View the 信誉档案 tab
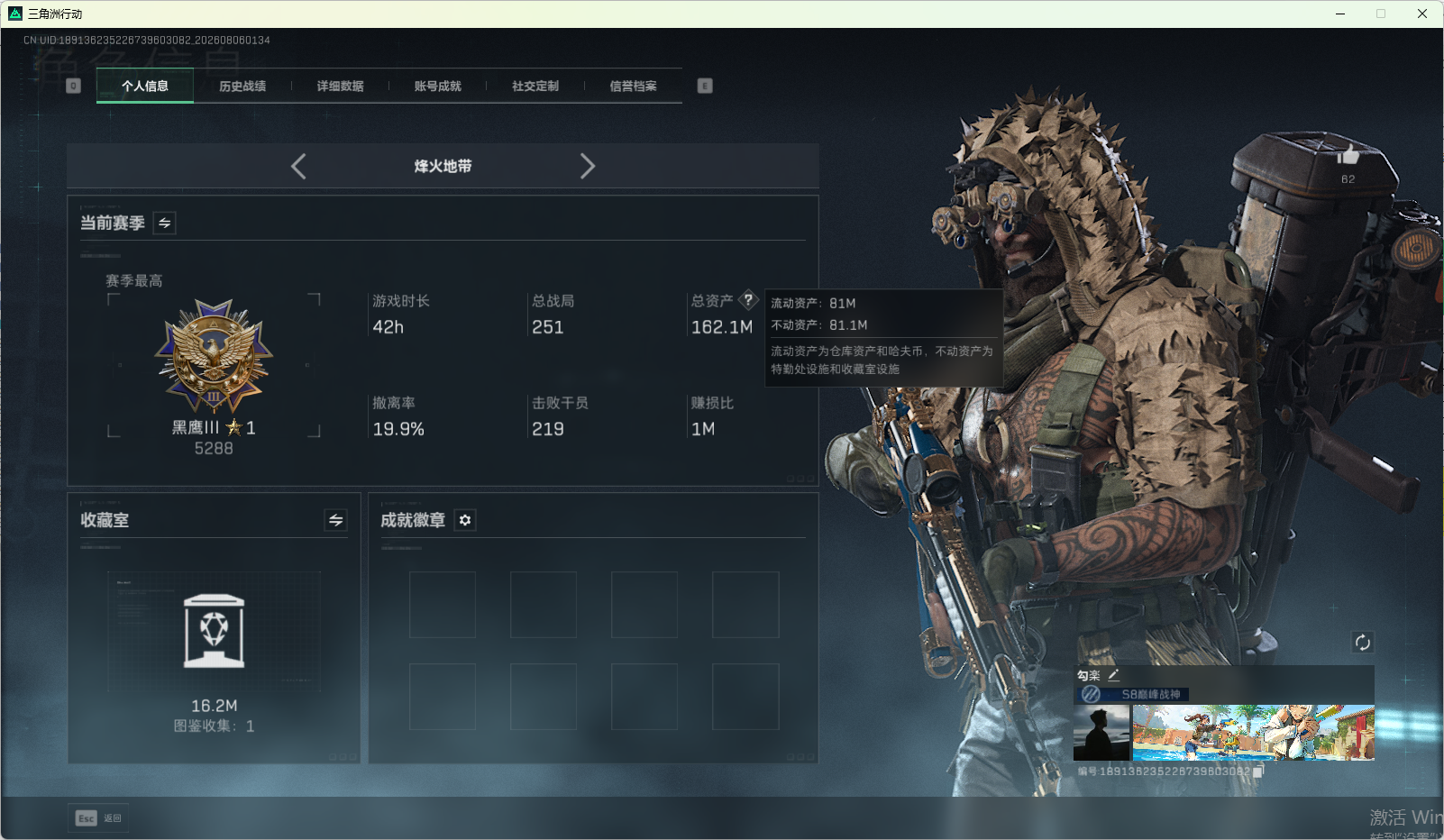 (x=633, y=87)
